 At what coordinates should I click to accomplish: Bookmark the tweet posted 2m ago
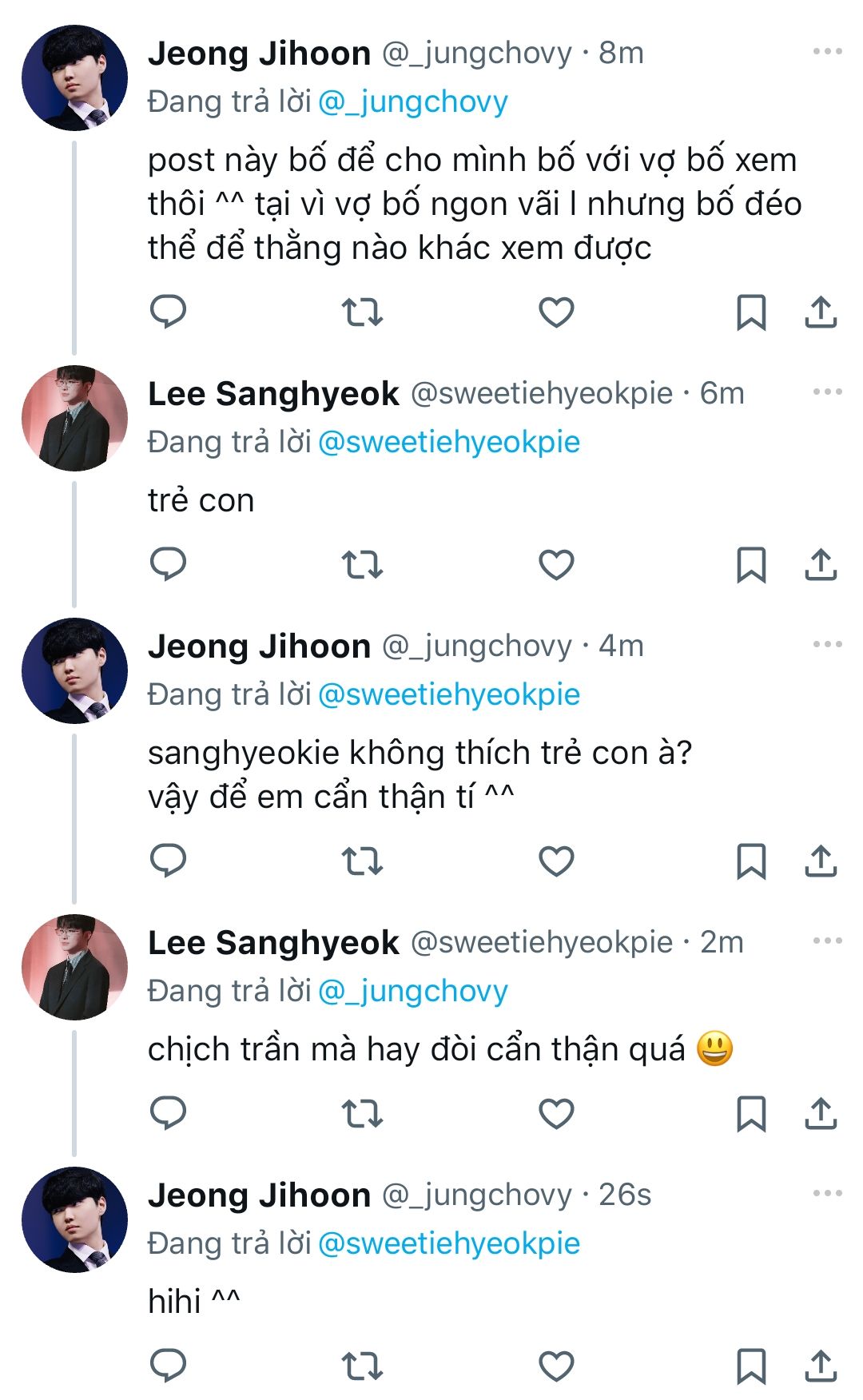(750, 1113)
